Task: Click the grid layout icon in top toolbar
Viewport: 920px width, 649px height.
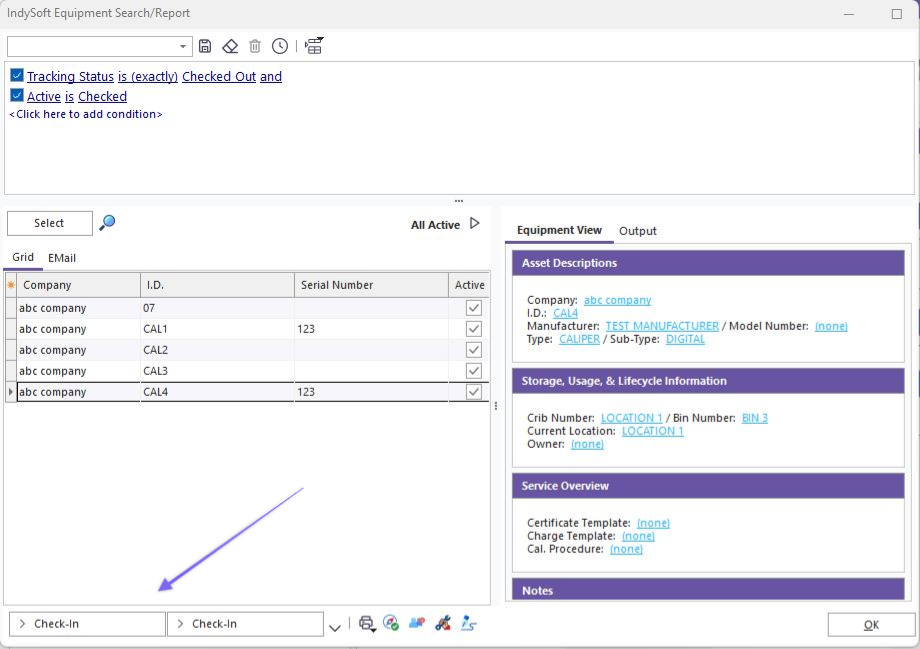Action: pos(314,46)
